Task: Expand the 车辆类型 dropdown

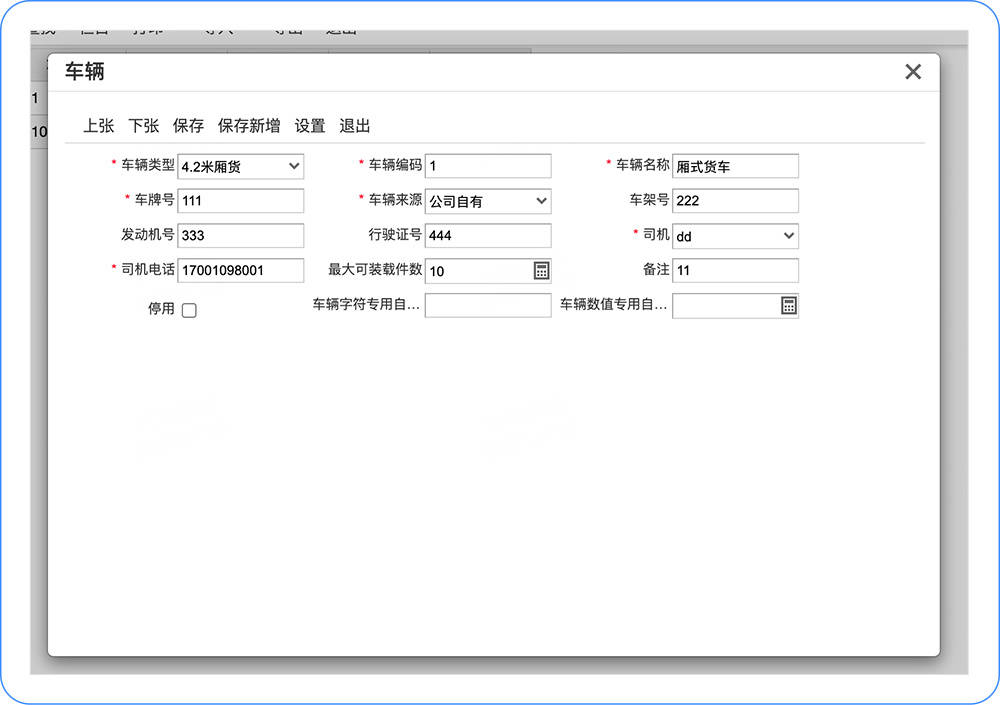Action: (240, 167)
